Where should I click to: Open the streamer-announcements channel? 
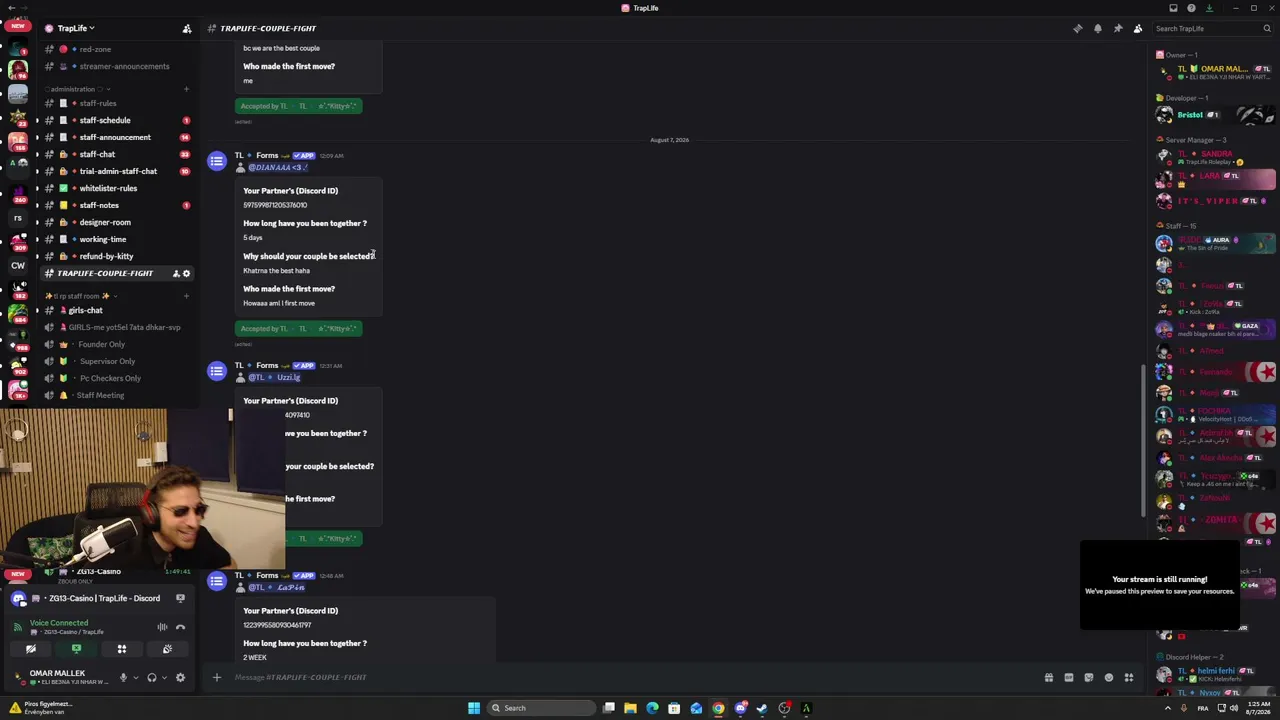pyautogui.click(x=118, y=66)
